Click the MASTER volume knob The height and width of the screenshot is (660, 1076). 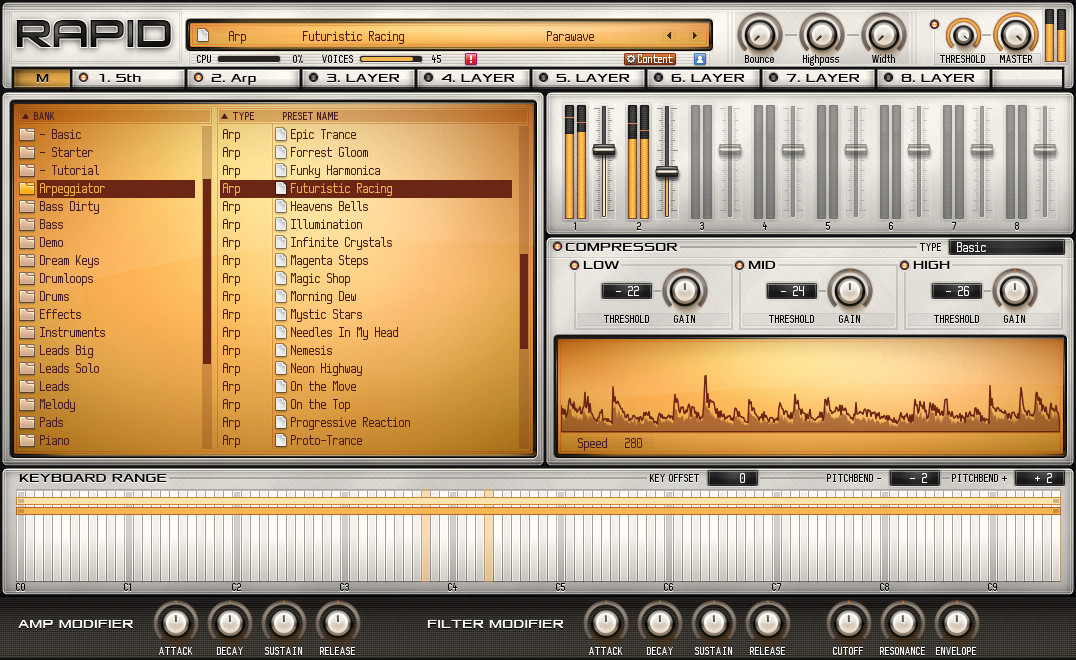point(1016,34)
